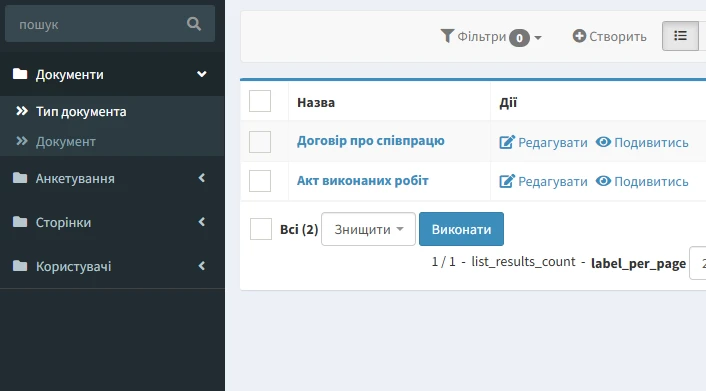Click the list_results_count text
The width and height of the screenshot is (706, 391).
[523, 262]
